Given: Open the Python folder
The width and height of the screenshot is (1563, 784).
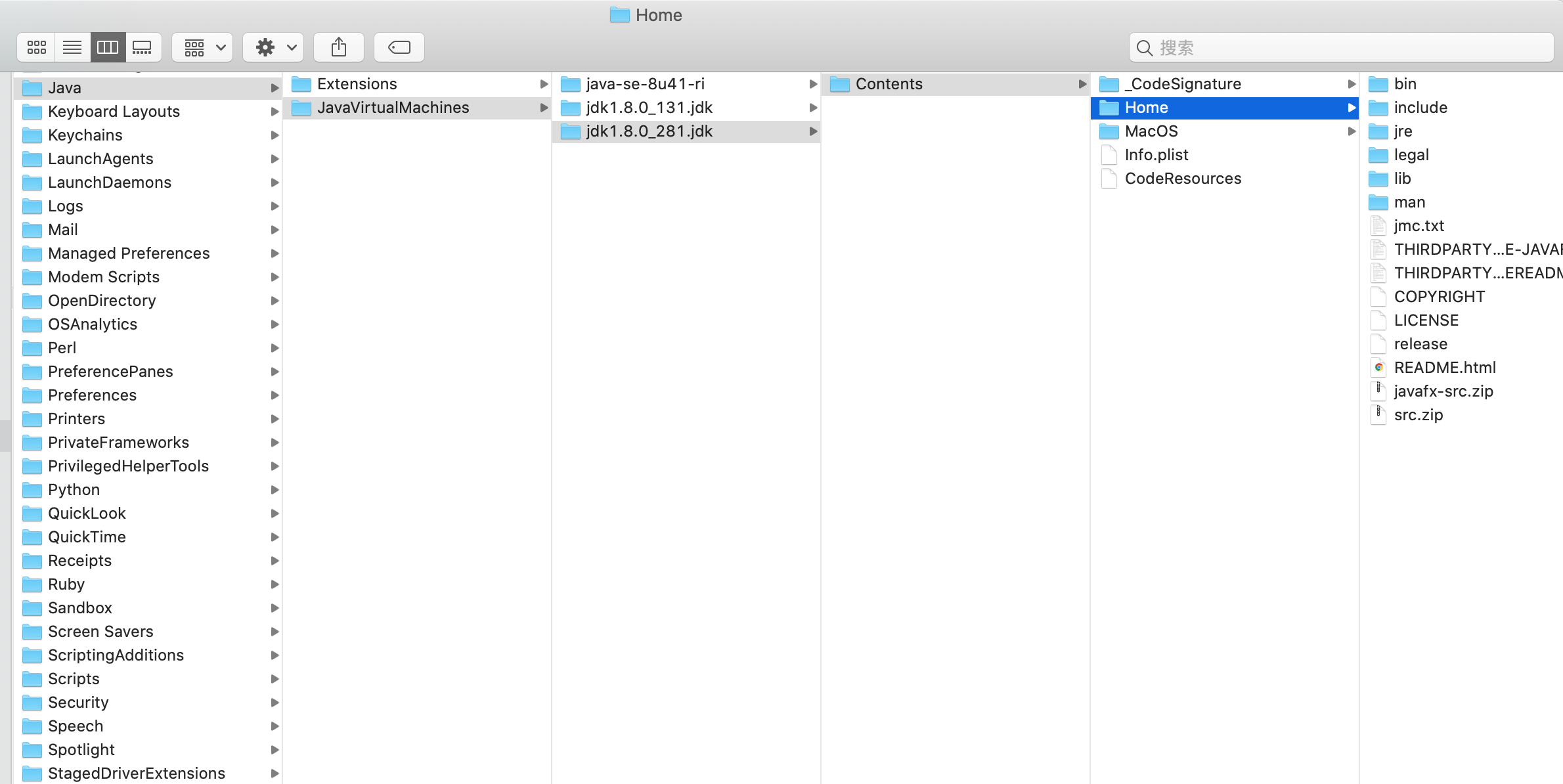Looking at the screenshot, I should click(74, 490).
